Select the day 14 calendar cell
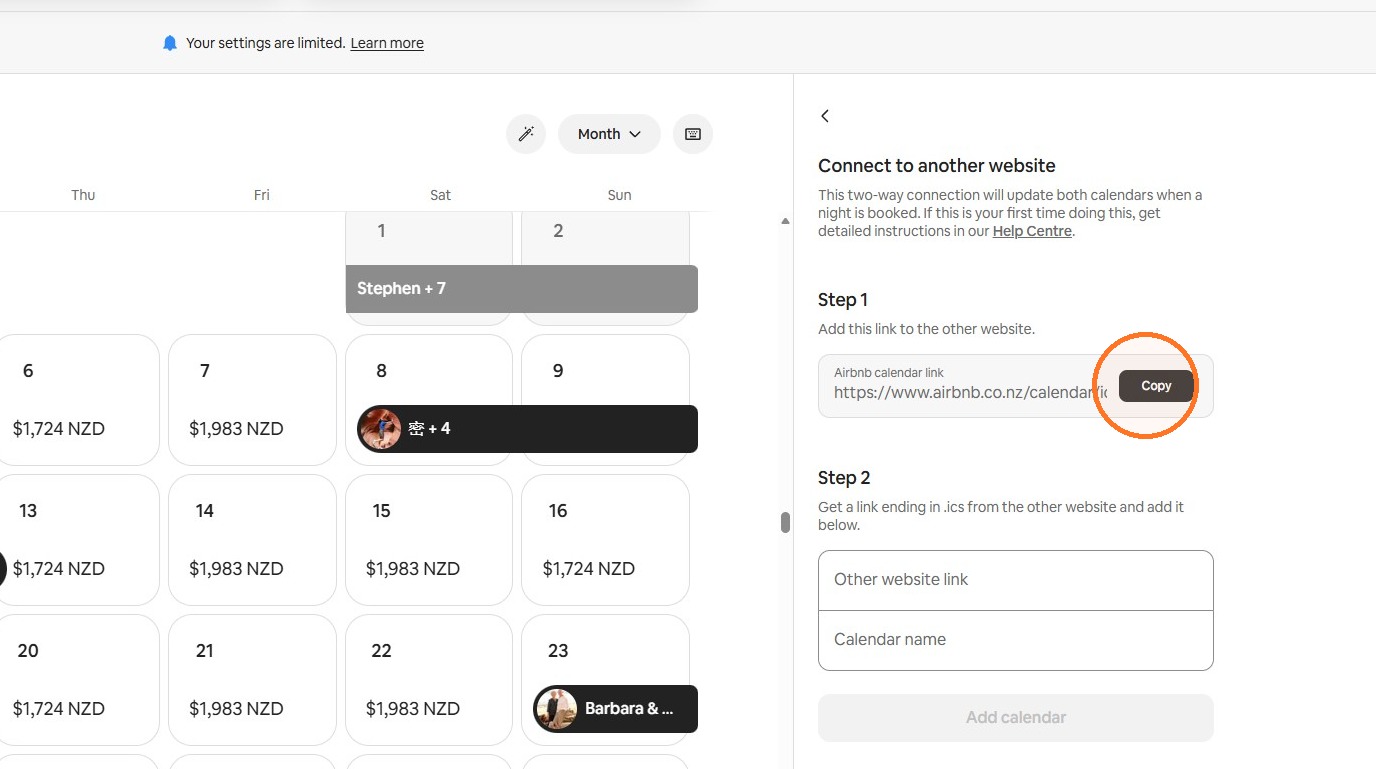The height and width of the screenshot is (769, 1376). pyautogui.click(x=252, y=540)
